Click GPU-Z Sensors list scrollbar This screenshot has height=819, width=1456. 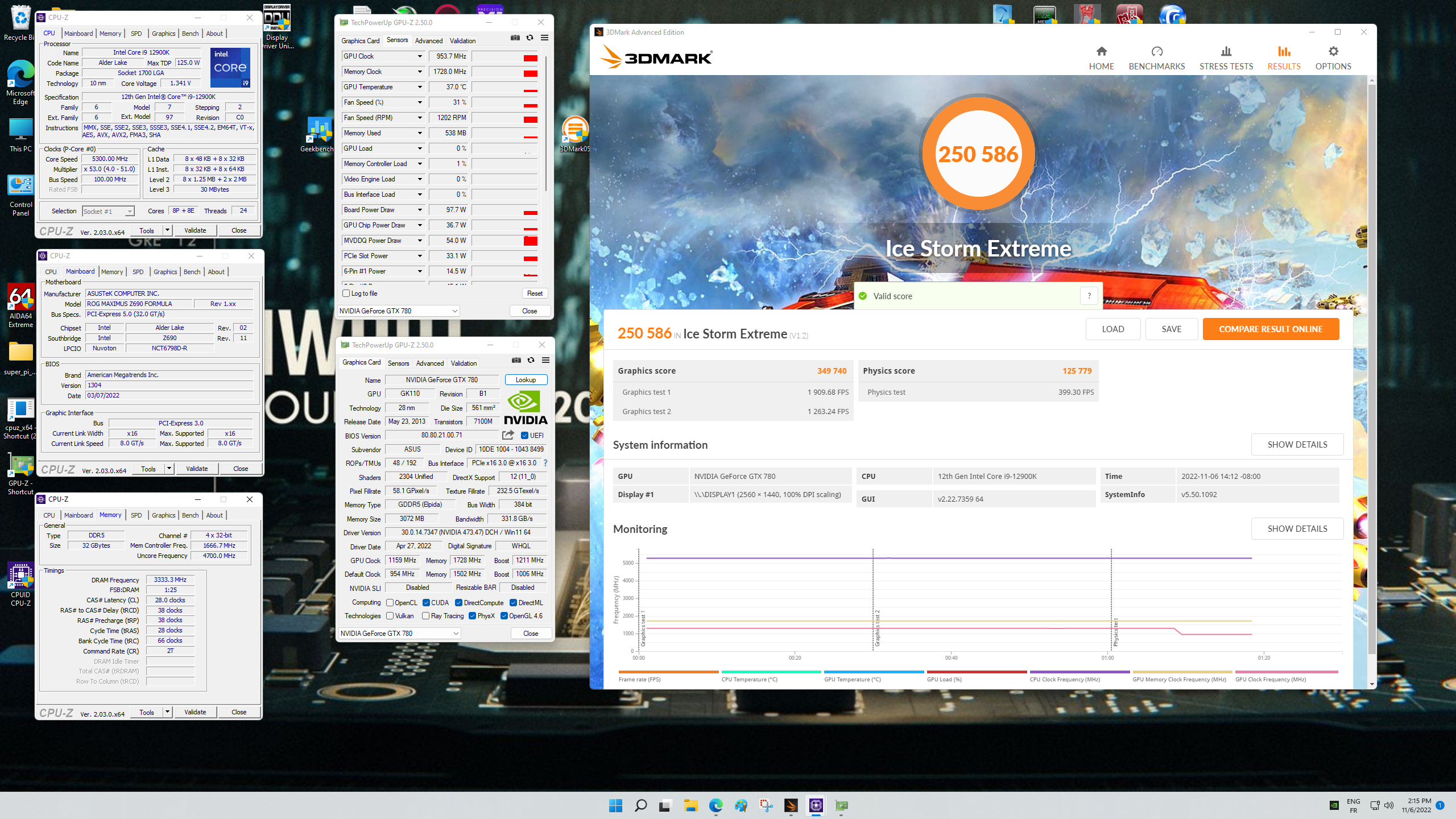coord(545,122)
